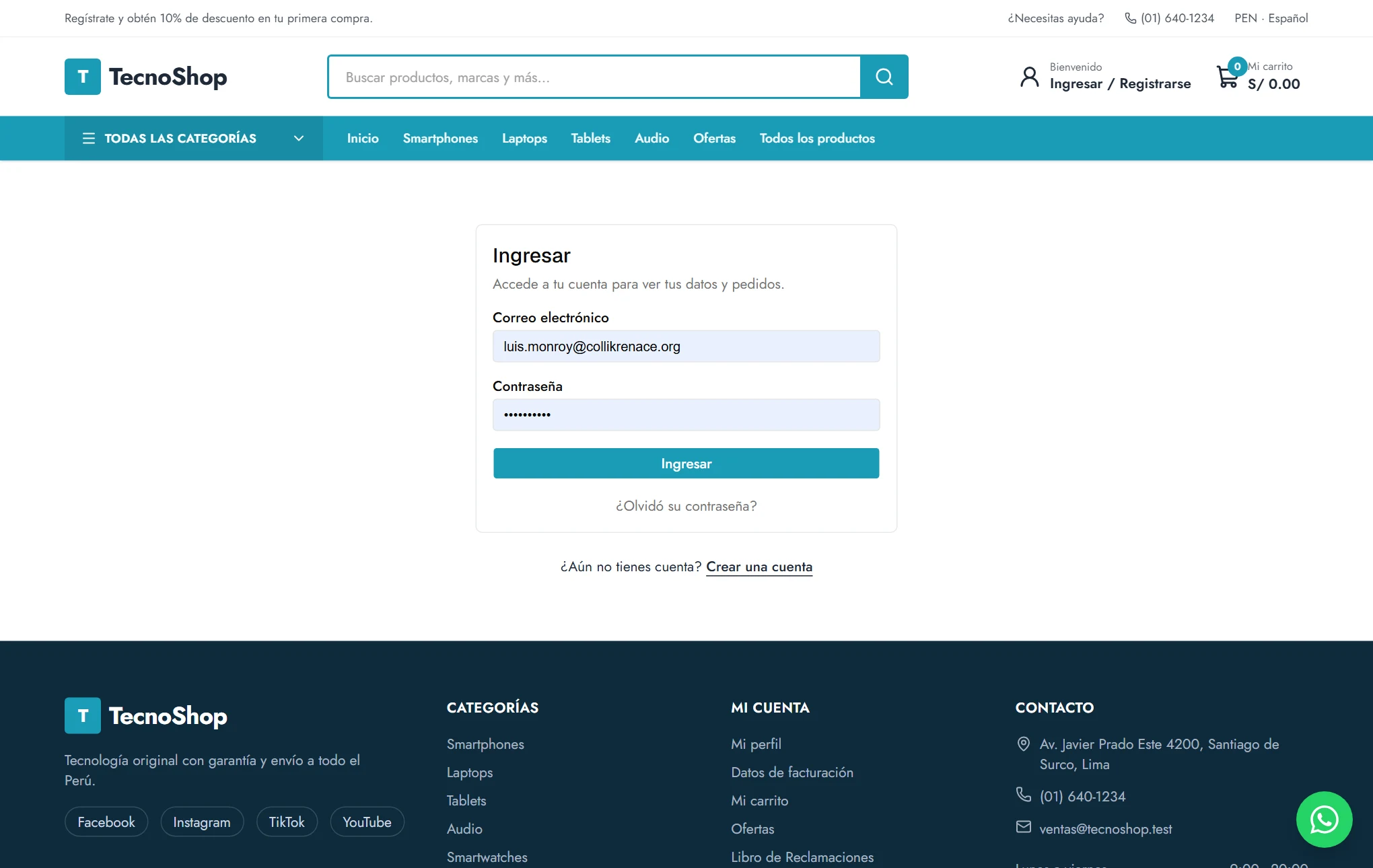The height and width of the screenshot is (868, 1373).
Task: Click the TecnoShop header logo icon
Action: 83,77
